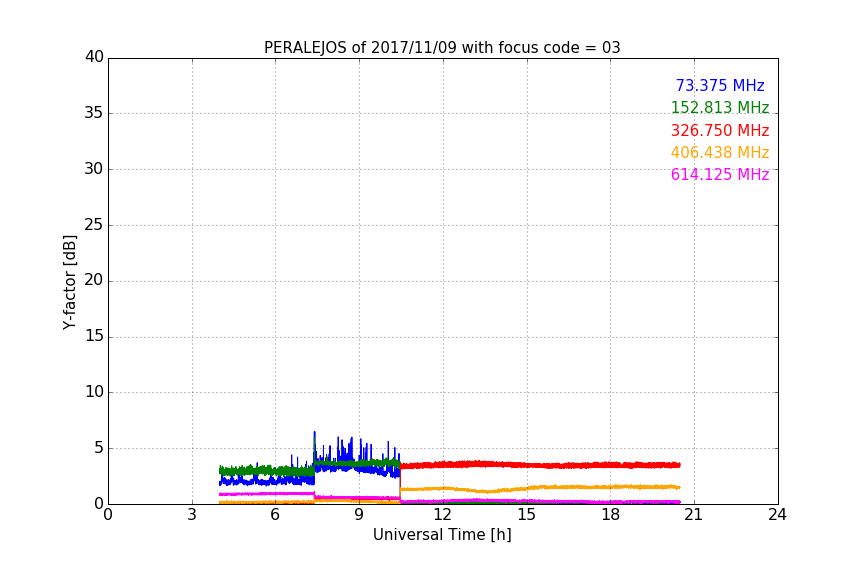
Task: Select the 406.438 MHz legend label
Action: [720, 153]
